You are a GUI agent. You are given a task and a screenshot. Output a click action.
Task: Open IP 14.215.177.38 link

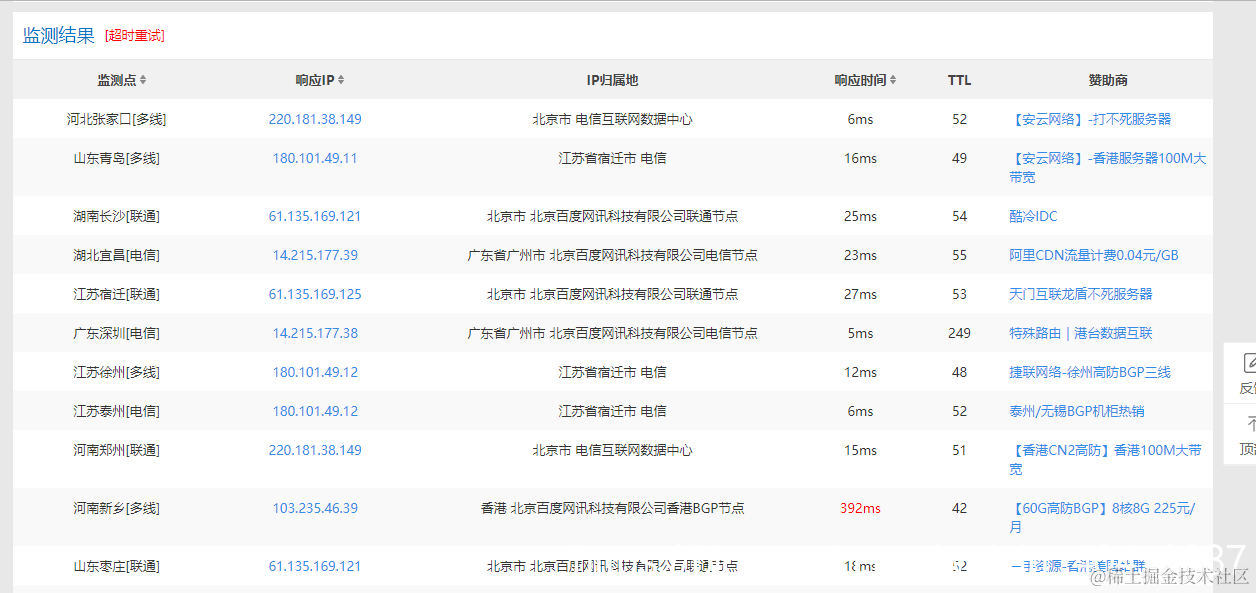point(315,333)
